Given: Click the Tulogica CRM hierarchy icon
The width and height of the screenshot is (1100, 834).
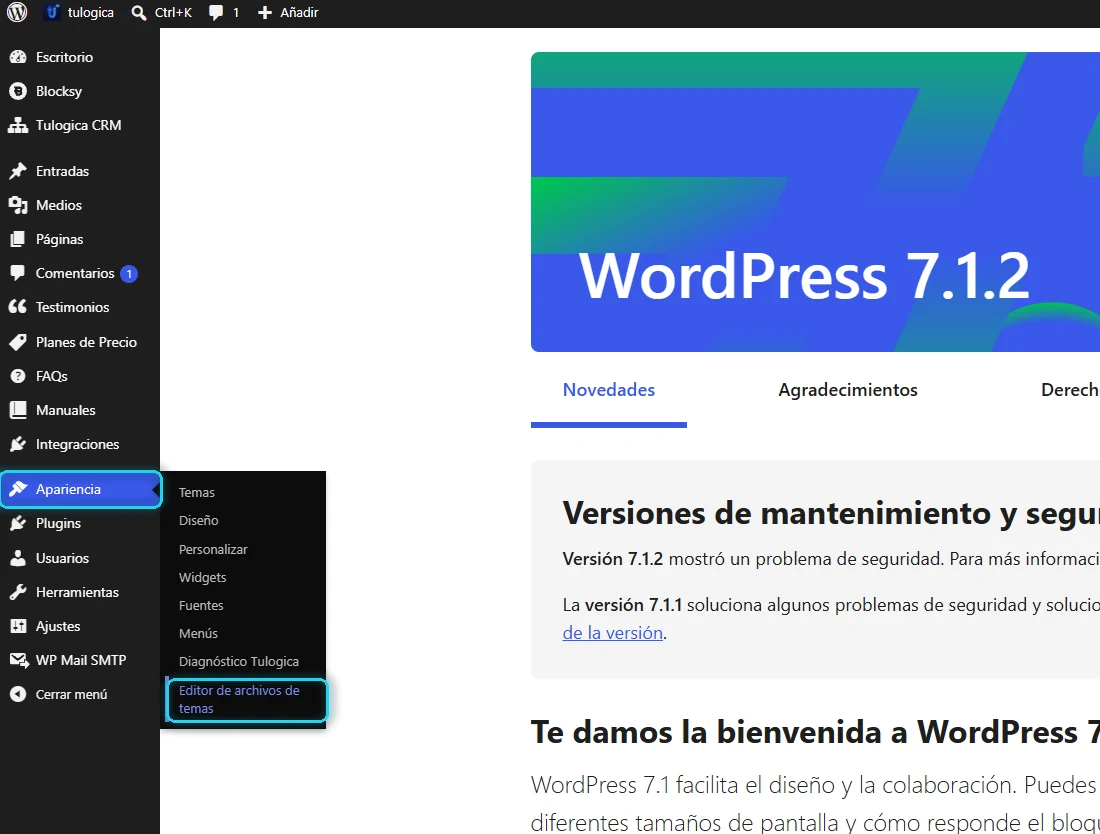Looking at the screenshot, I should (18, 125).
